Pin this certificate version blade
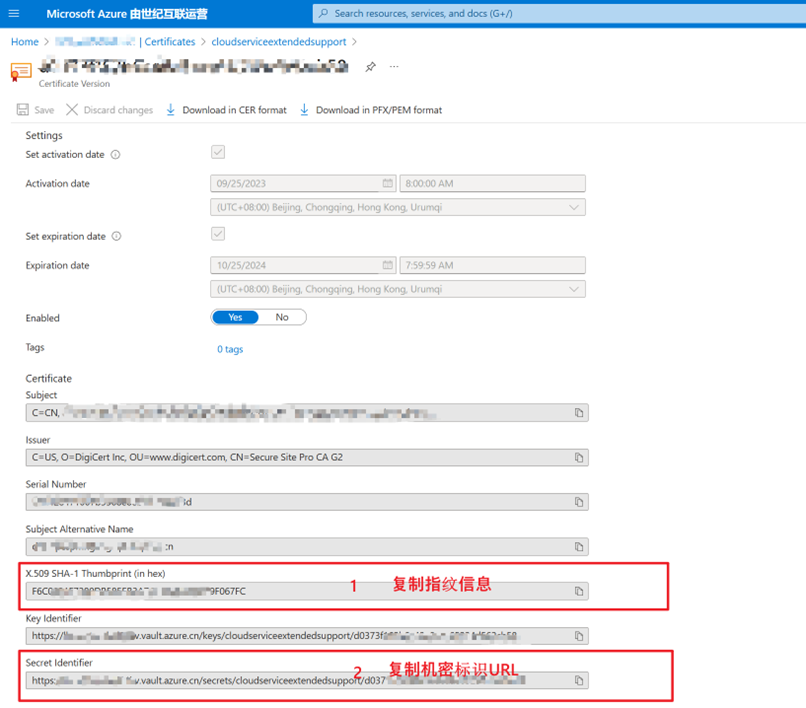 [370, 67]
